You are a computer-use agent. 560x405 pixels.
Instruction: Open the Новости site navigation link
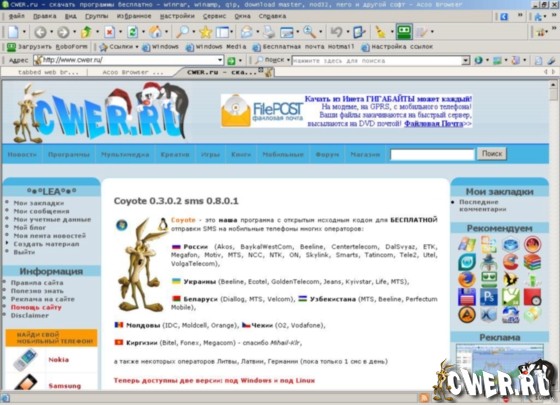(22, 154)
